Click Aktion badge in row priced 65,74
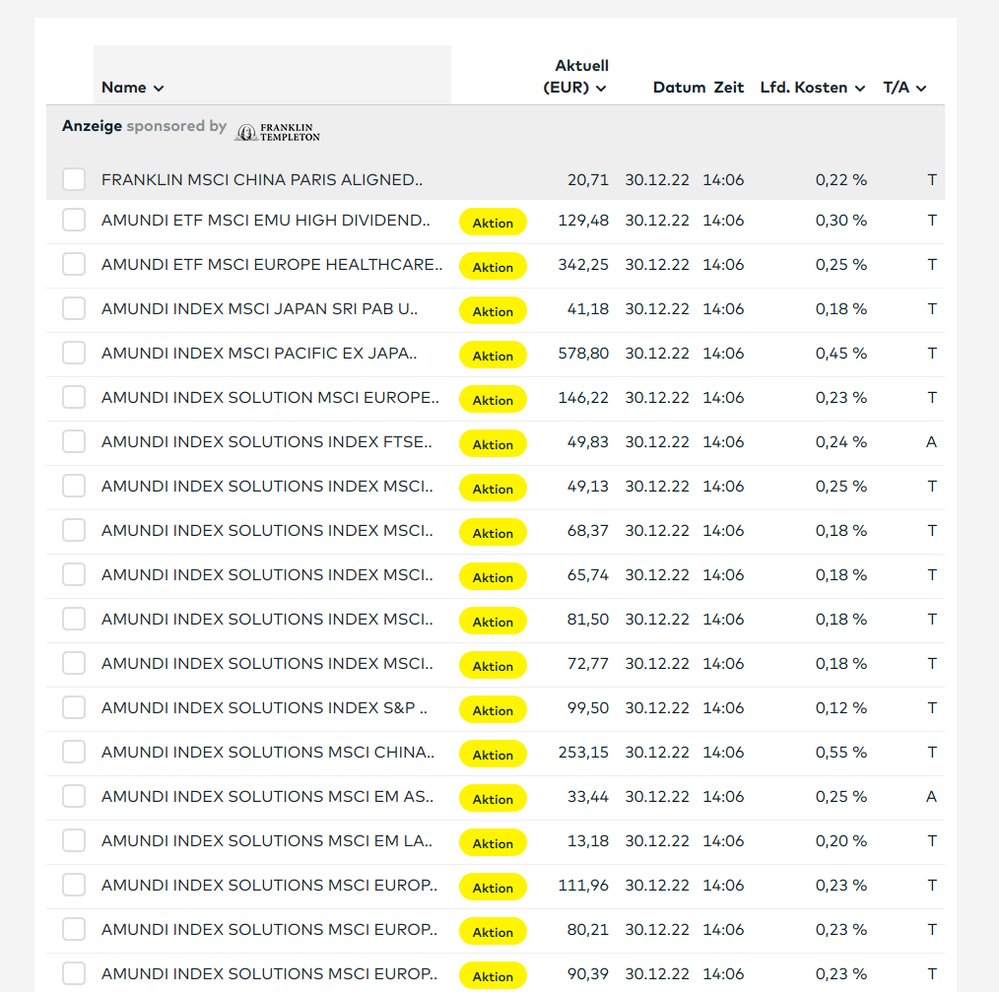Viewport: 999px width, 992px height. (x=493, y=577)
